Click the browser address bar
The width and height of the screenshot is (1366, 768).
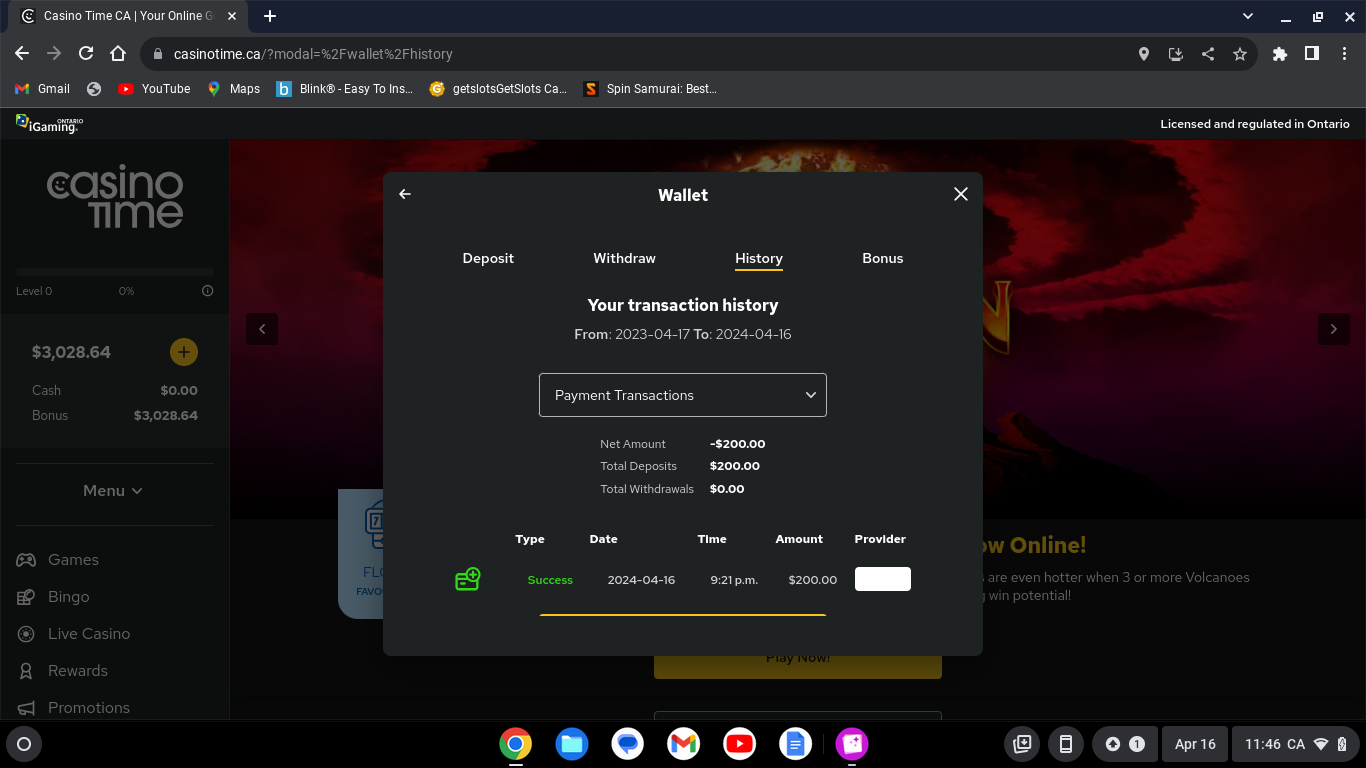pyautogui.click(x=640, y=54)
